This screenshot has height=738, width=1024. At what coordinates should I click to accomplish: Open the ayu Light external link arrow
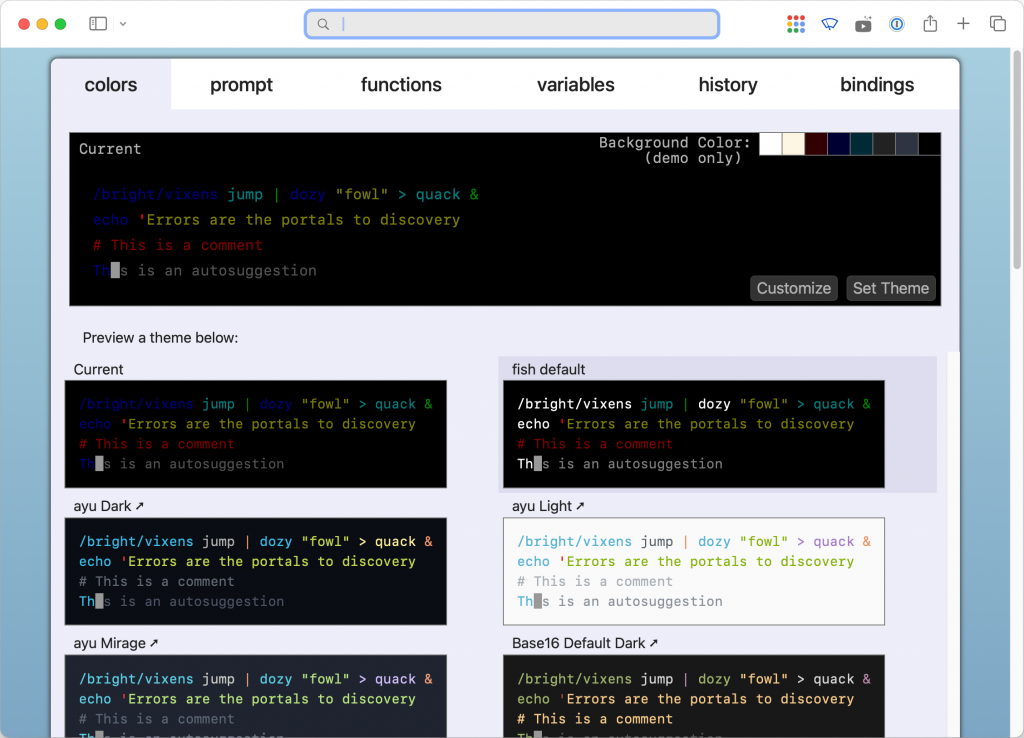[x=580, y=505]
